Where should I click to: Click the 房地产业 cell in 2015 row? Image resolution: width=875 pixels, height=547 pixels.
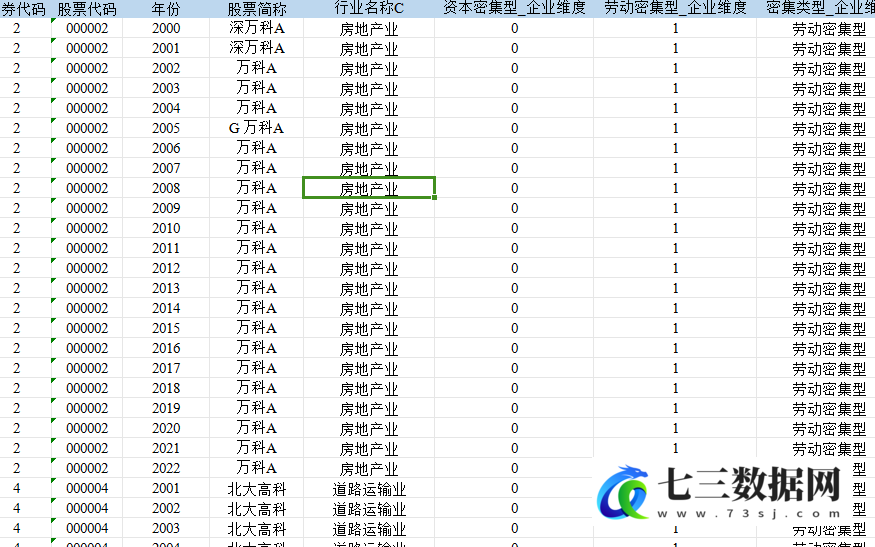point(369,329)
